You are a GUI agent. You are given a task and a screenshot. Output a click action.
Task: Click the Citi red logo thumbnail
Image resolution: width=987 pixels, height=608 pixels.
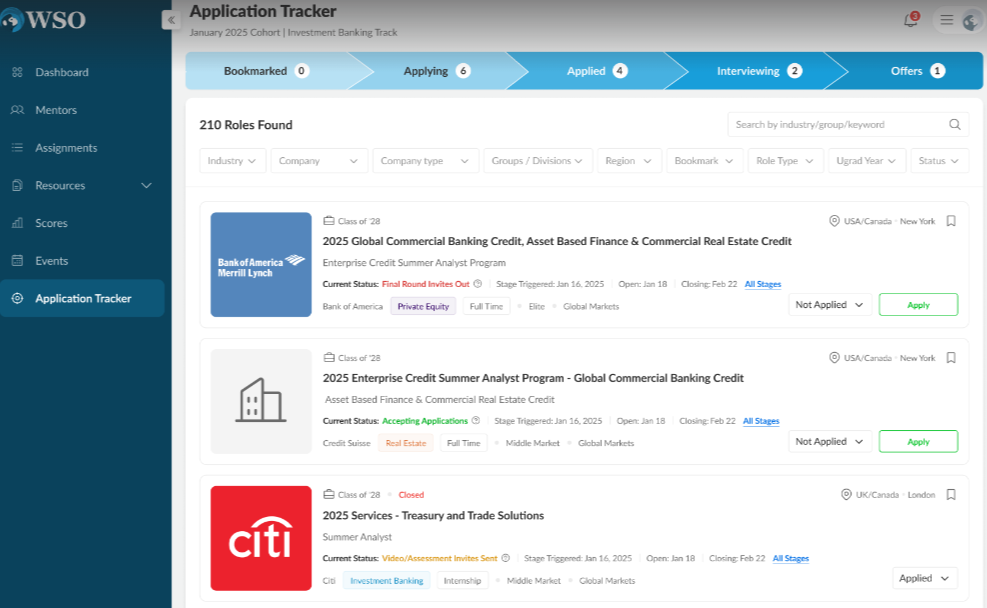[x=261, y=538]
